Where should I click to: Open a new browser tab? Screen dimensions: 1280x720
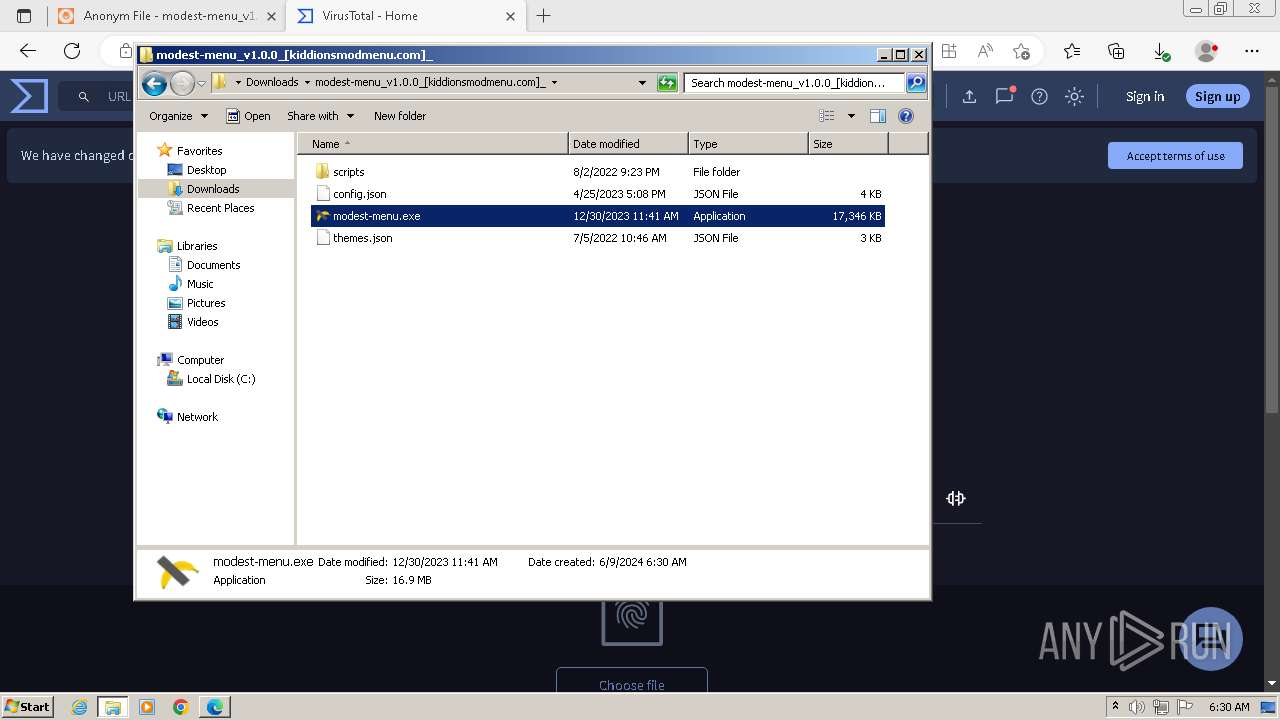pyautogui.click(x=544, y=16)
